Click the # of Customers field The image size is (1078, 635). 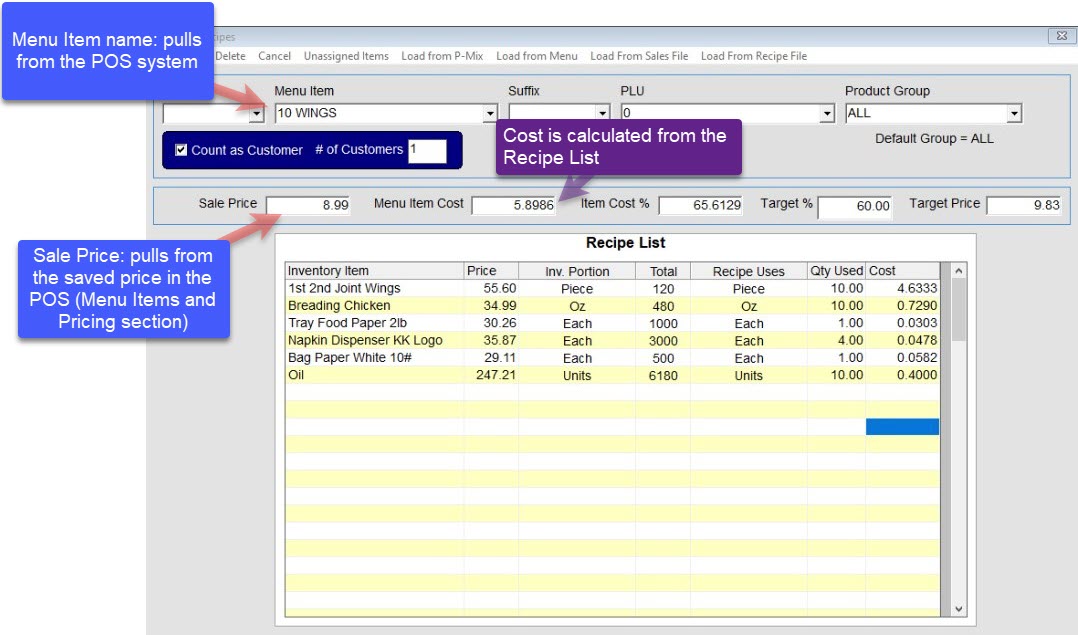click(427, 151)
